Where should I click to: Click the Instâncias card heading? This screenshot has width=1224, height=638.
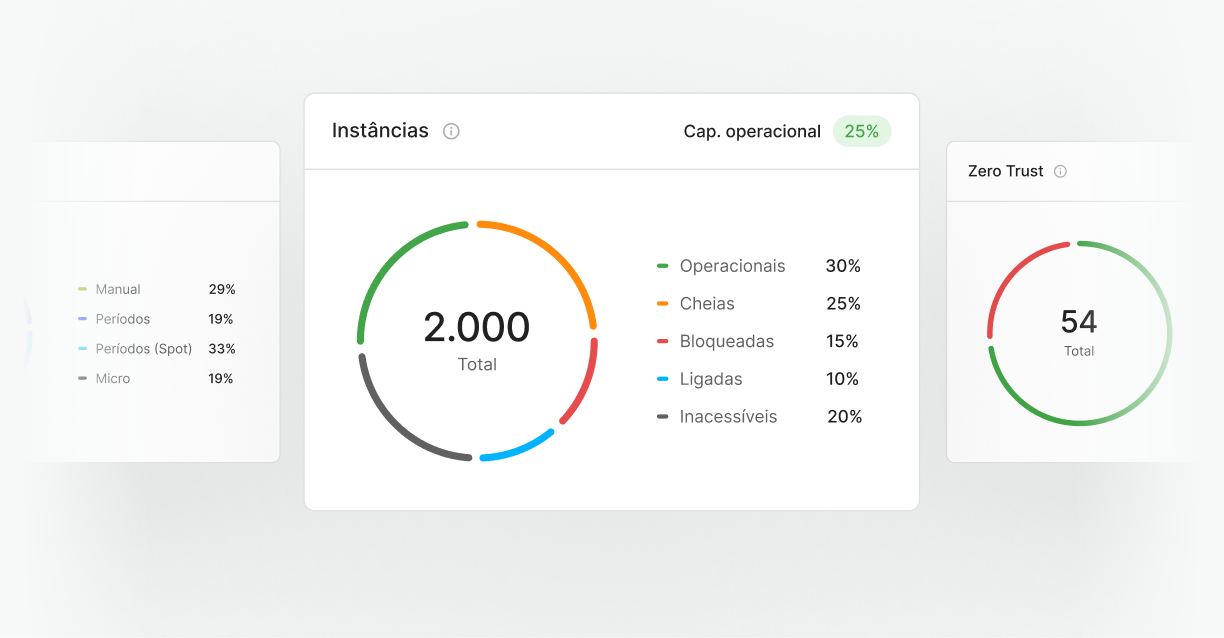click(x=380, y=131)
